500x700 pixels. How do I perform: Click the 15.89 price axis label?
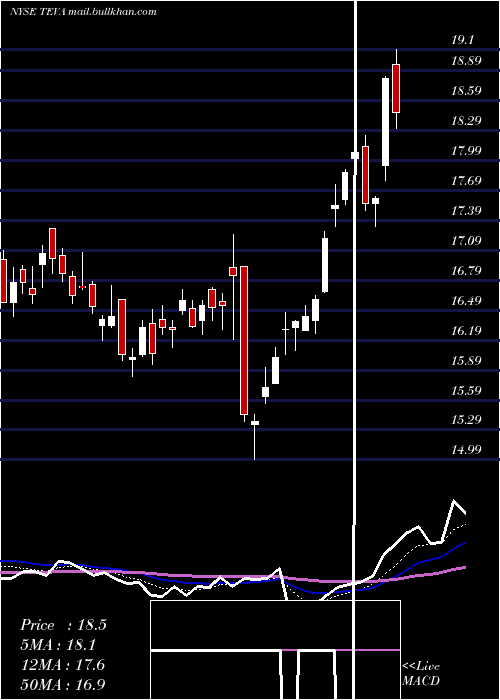[466, 360]
